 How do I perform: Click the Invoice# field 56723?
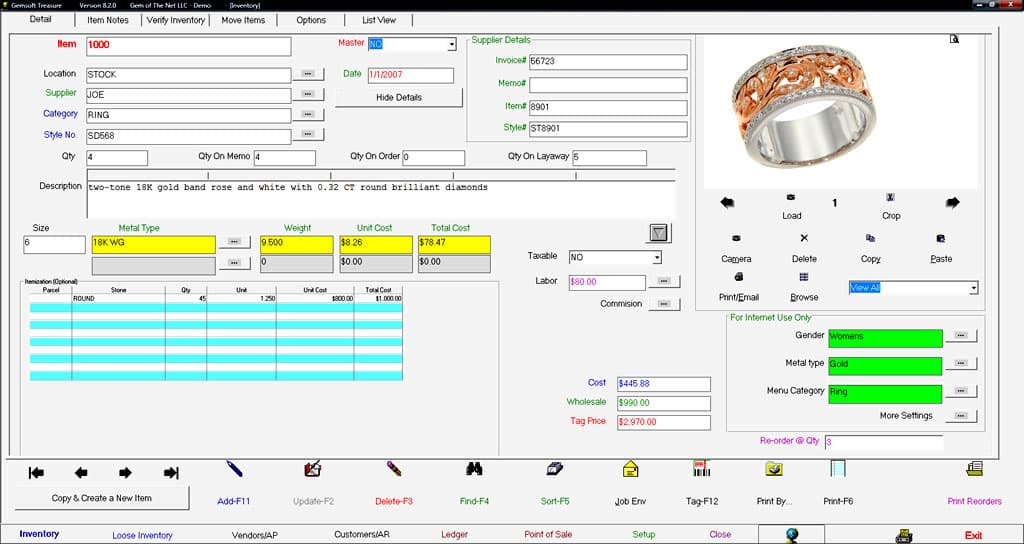[608, 61]
